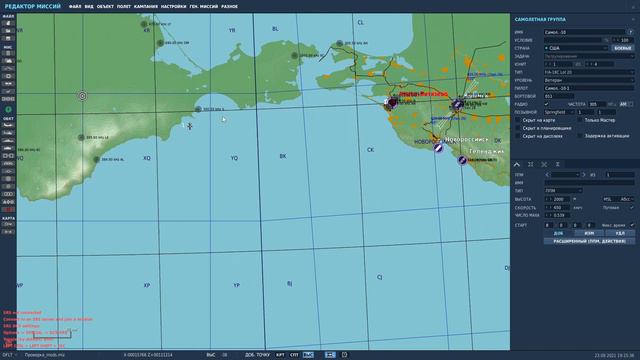Enable the Скрыт в планировщике checkbox
Screen dimensions: 640x360
[518, 128]
